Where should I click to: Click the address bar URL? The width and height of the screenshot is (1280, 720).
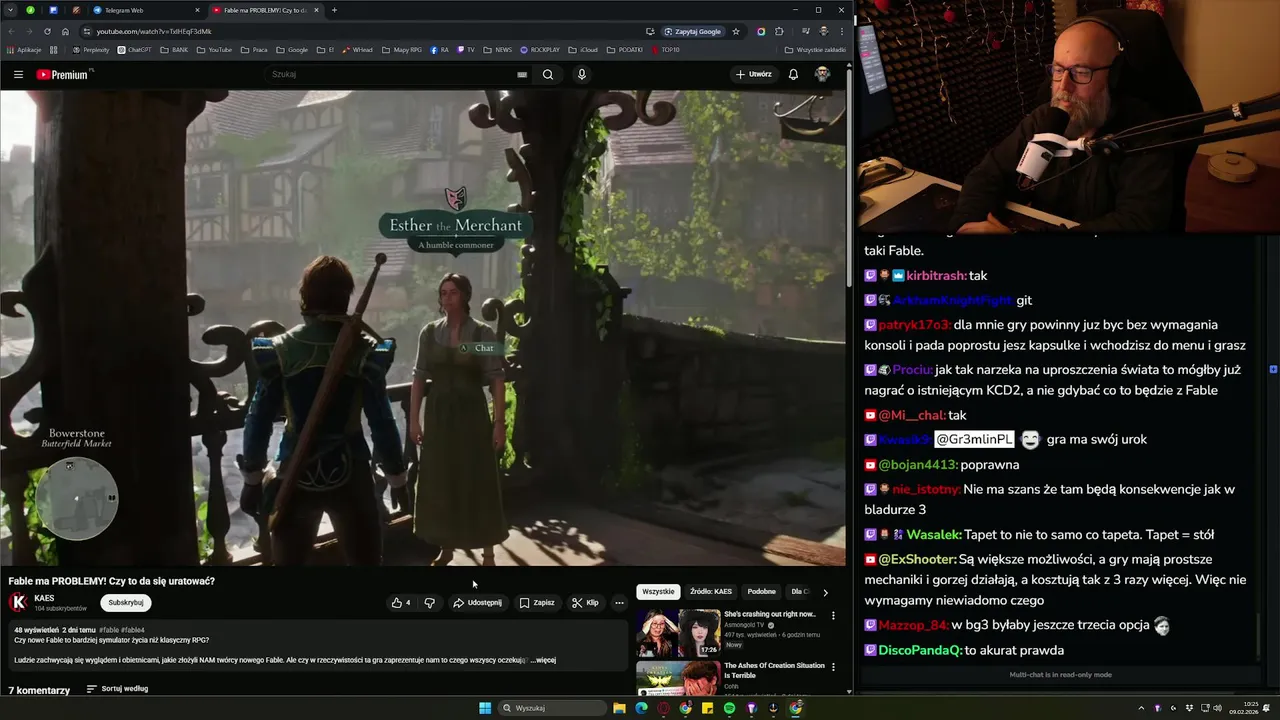pos(154,31)
